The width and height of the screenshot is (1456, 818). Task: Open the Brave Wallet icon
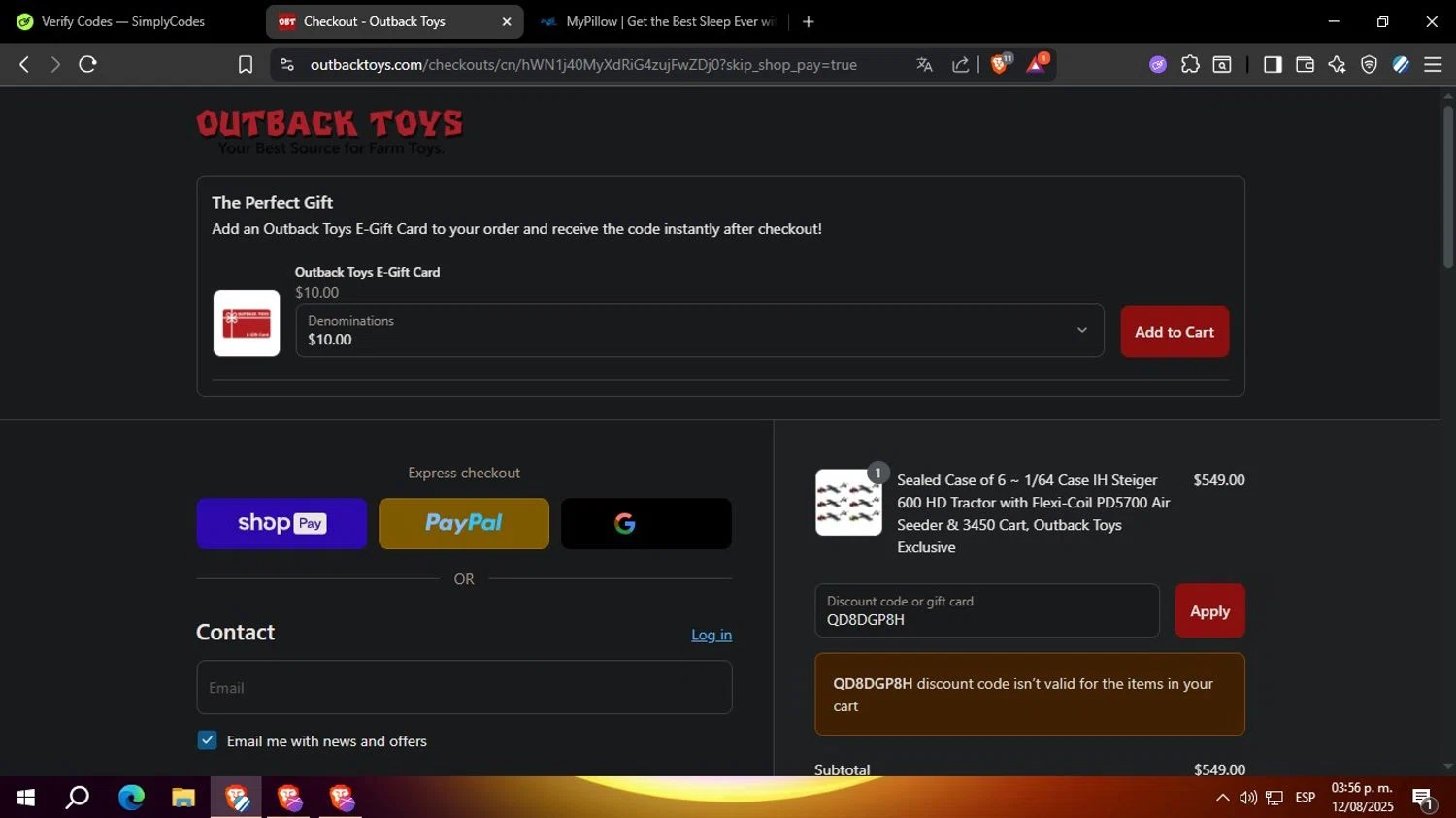[x=1305, y=64]
